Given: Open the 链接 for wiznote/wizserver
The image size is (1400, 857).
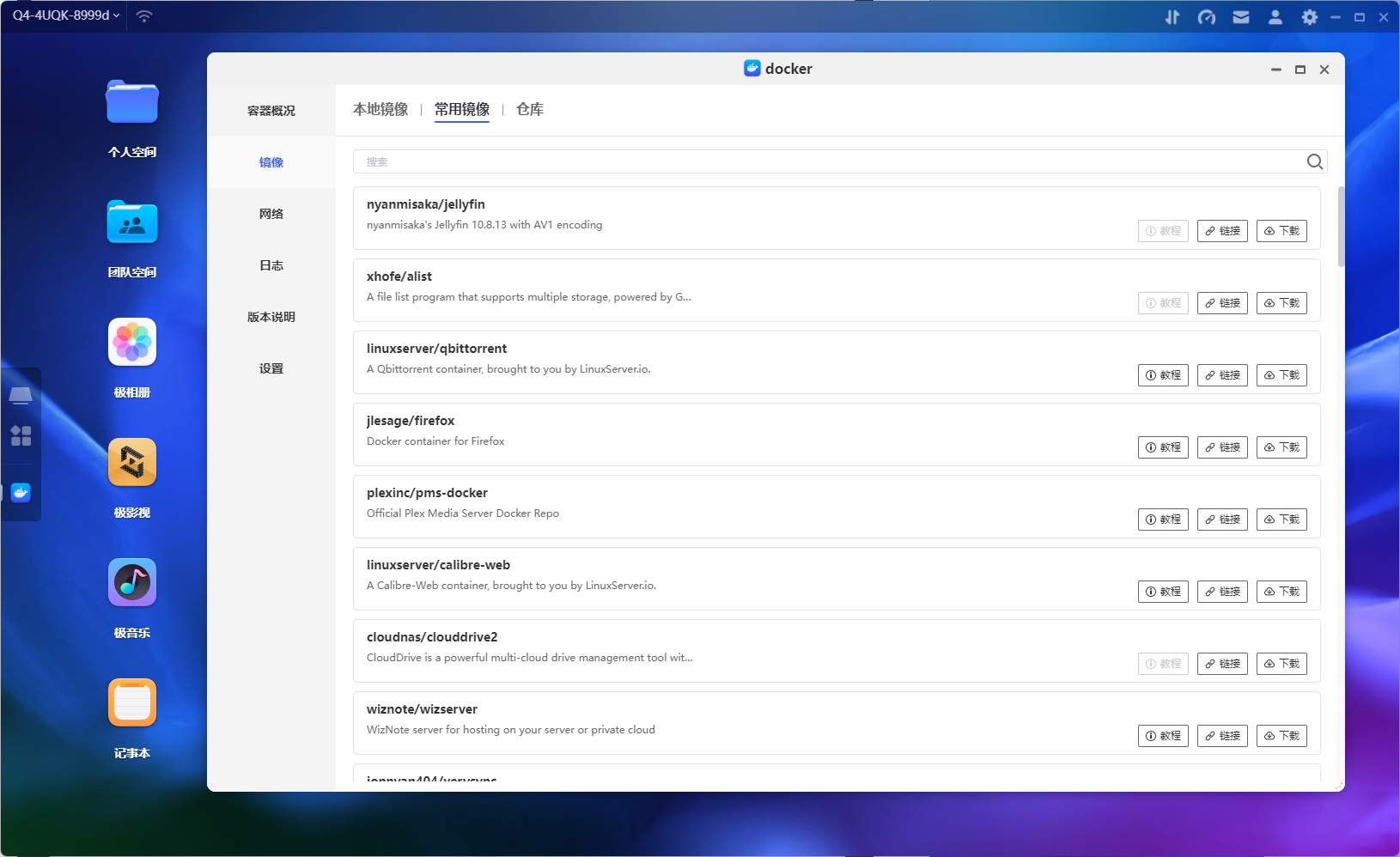Looking at the screenshot, I should (x=1222, y=736).
